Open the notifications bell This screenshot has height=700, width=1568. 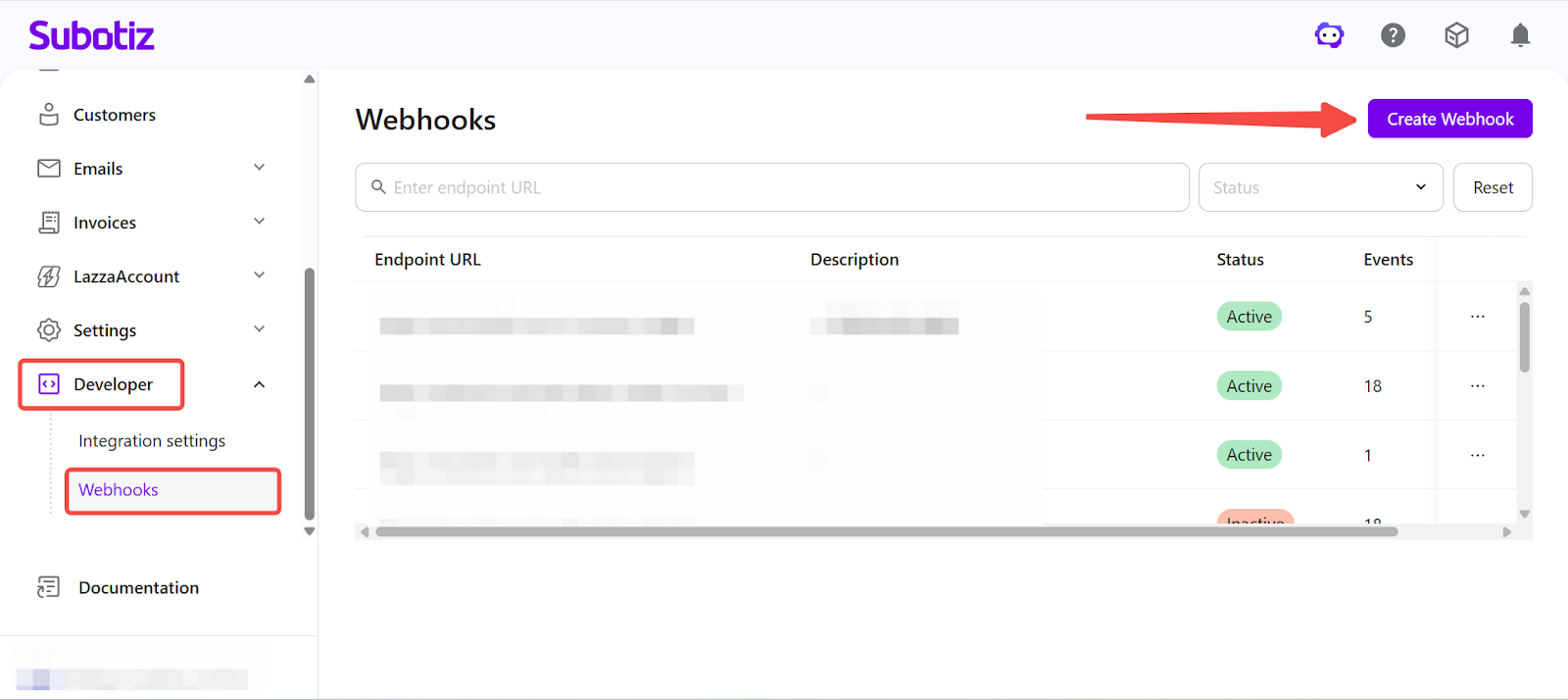(1520, 36)
